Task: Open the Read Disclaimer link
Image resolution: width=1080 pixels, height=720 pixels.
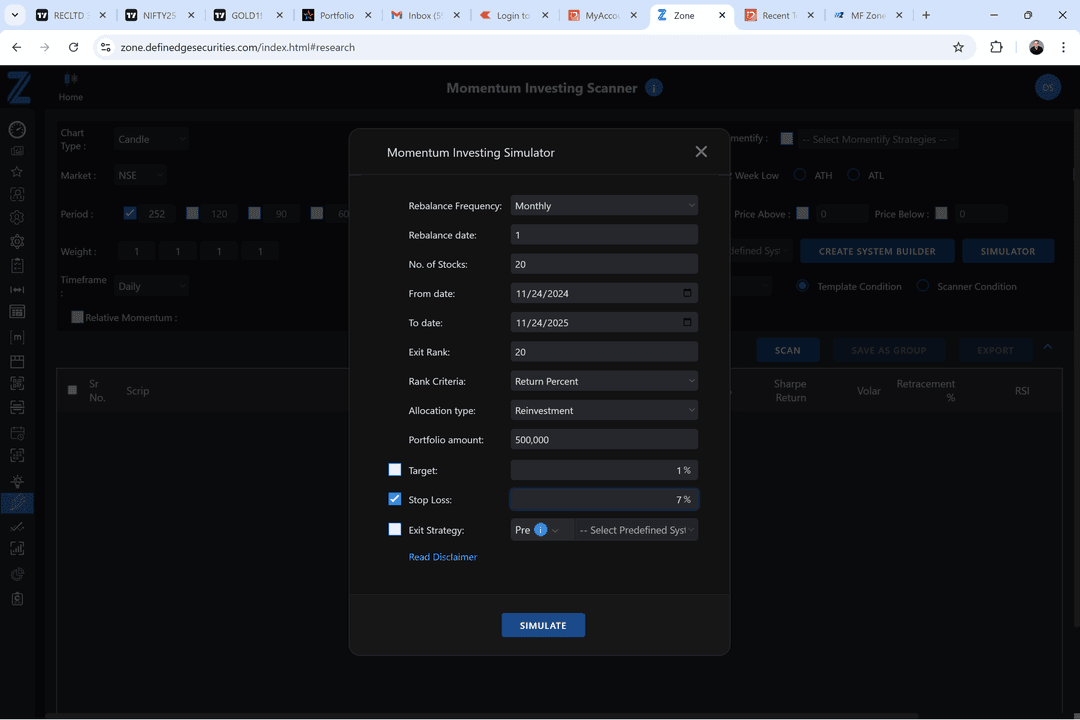Action: 443,557
